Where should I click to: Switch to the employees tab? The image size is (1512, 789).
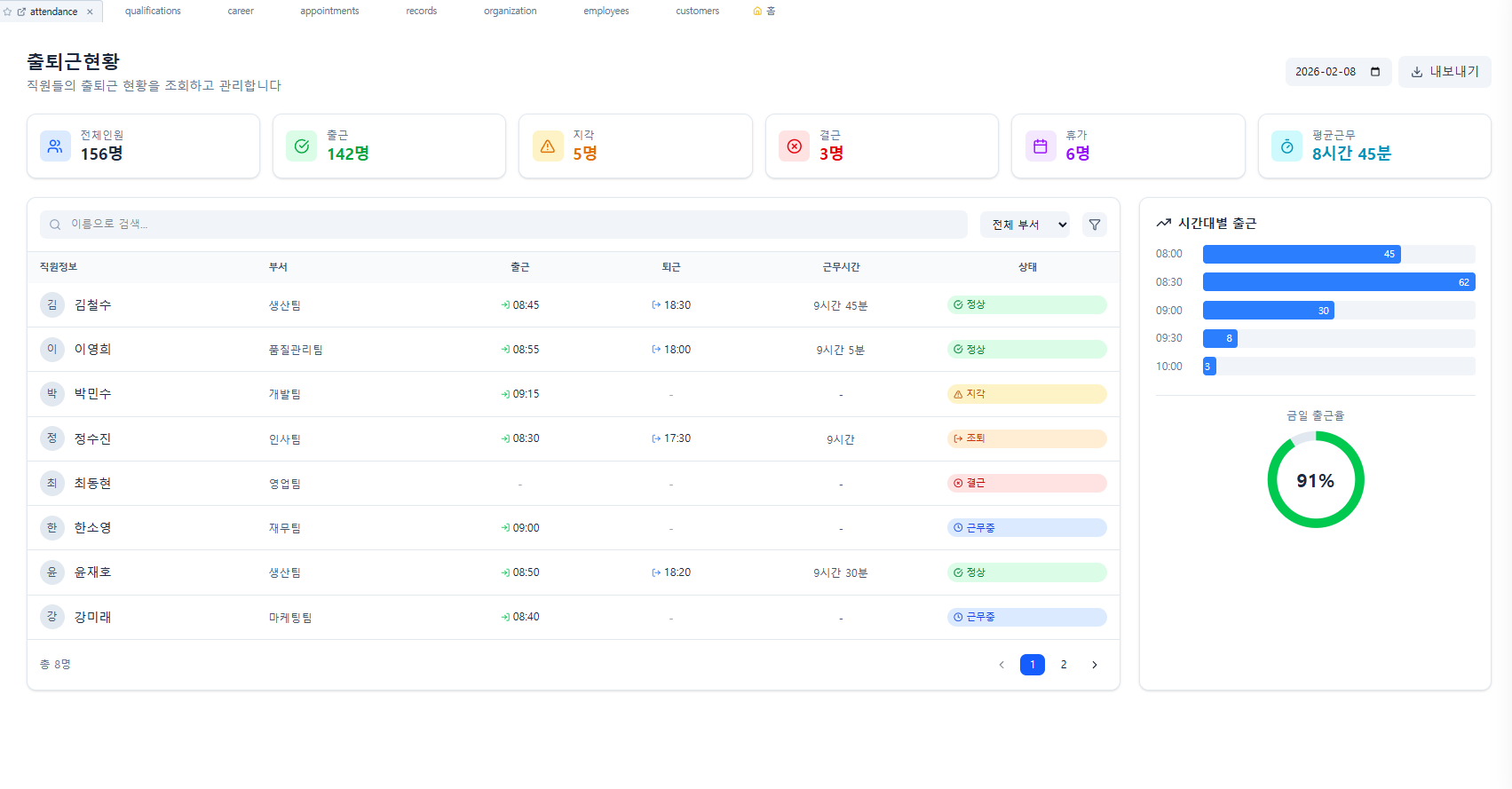[606, 12]
